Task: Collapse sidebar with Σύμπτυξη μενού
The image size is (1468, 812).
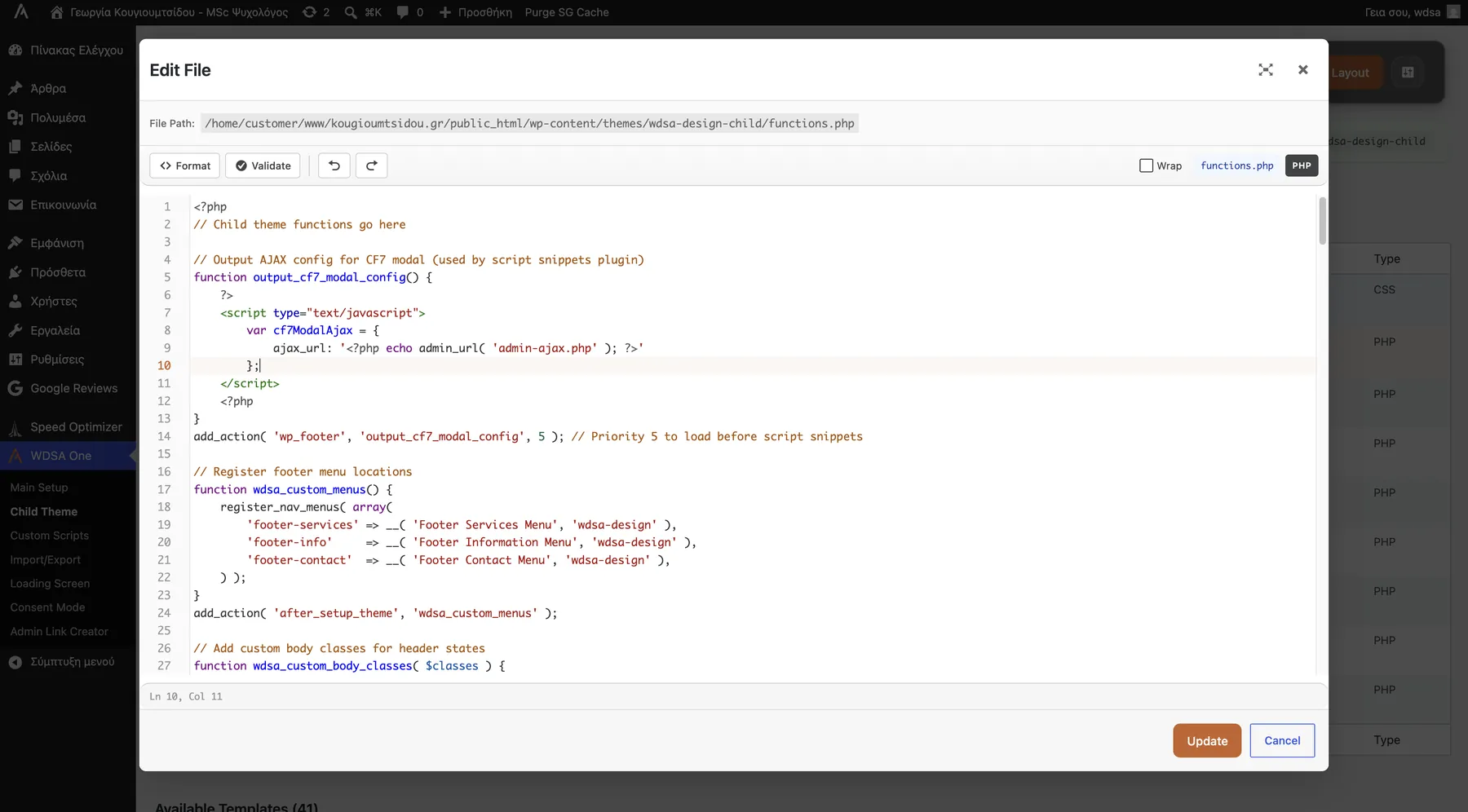Action: (68, 662)
